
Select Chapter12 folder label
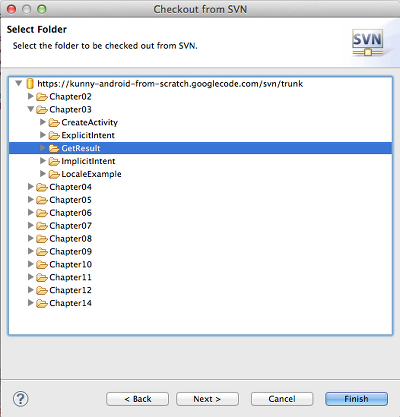tap(70, 290)
